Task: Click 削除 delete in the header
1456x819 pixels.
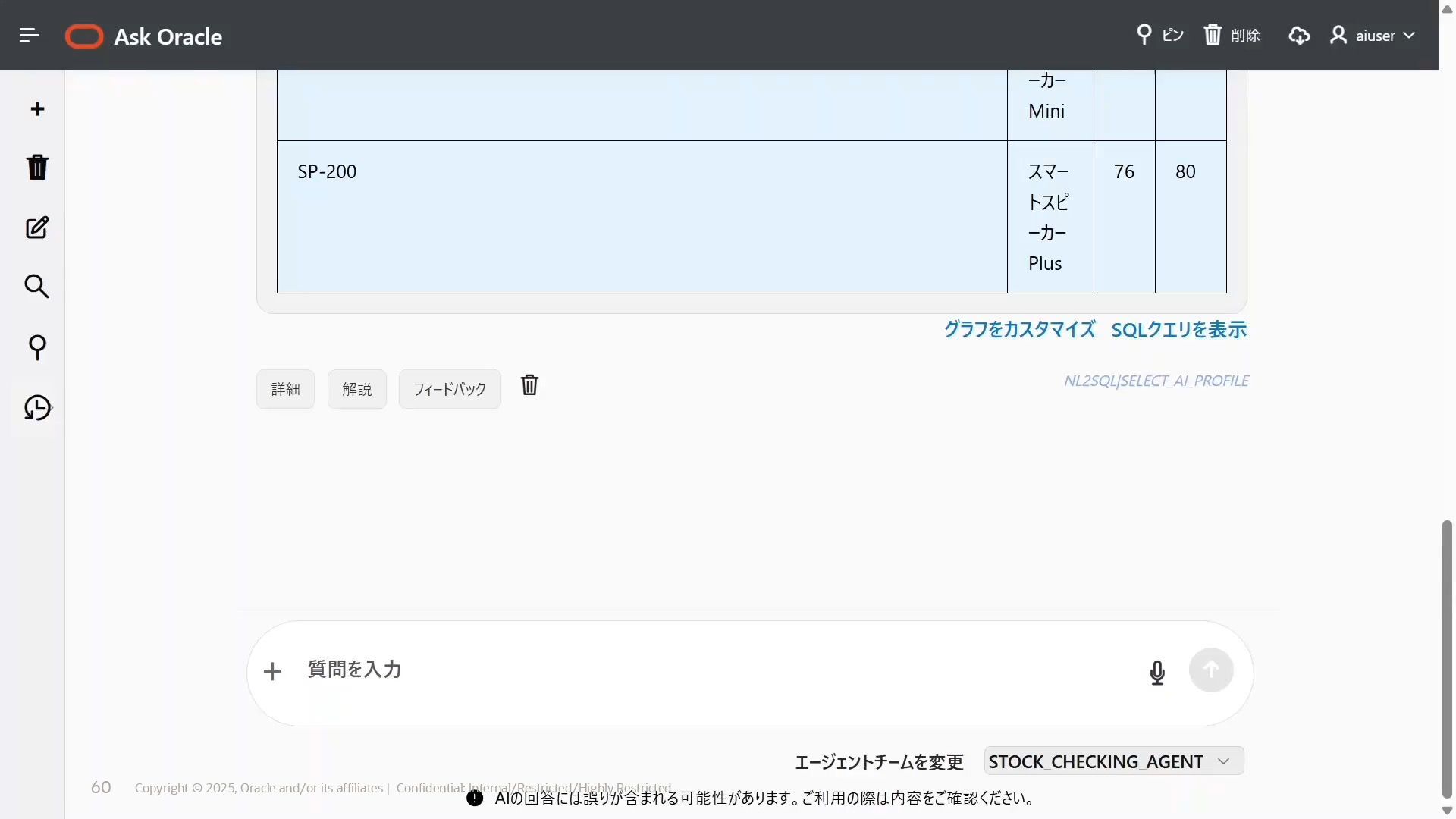Action: click(x=1232, y=35)
